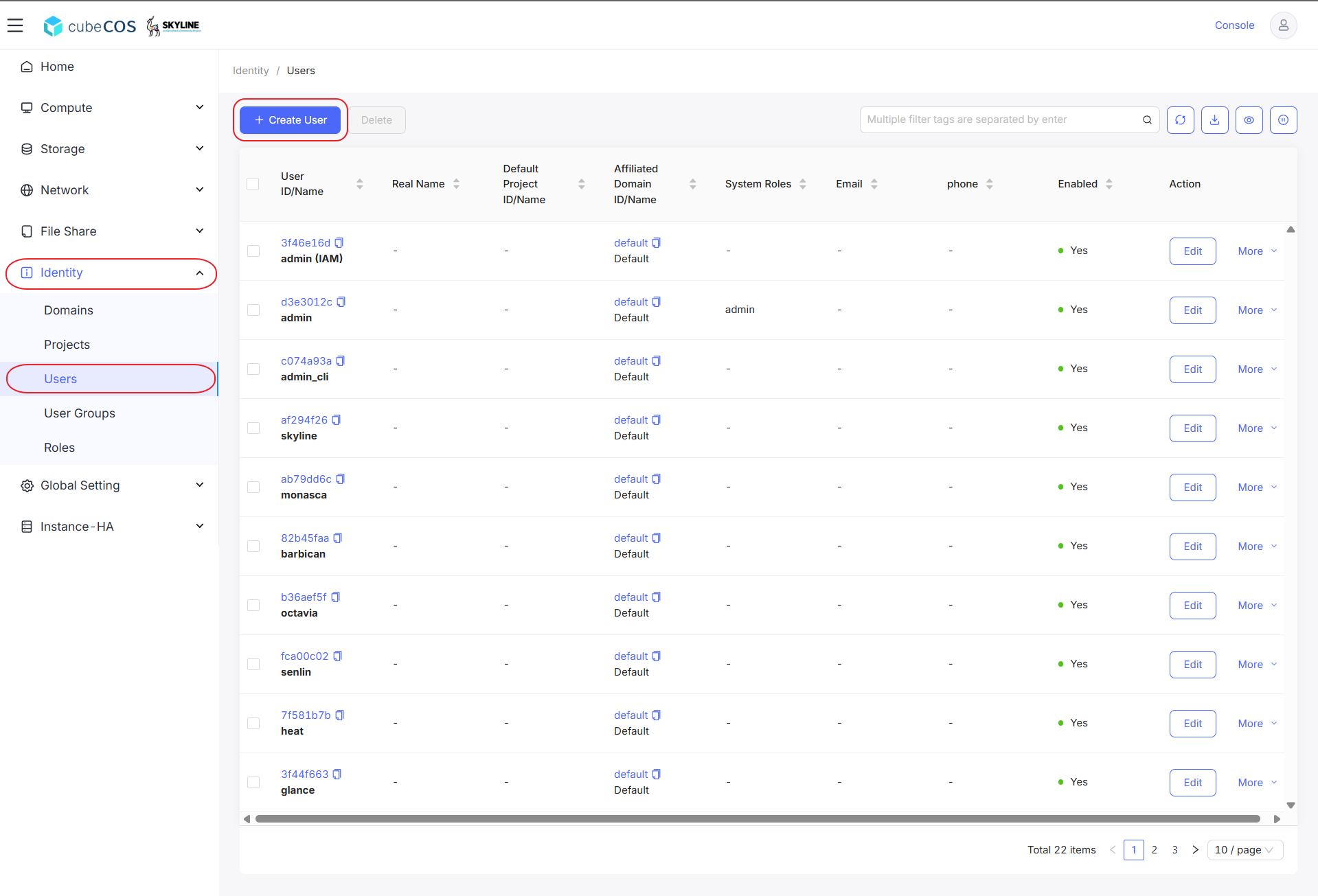Click the table scroll right arrow

[1277, 818]
